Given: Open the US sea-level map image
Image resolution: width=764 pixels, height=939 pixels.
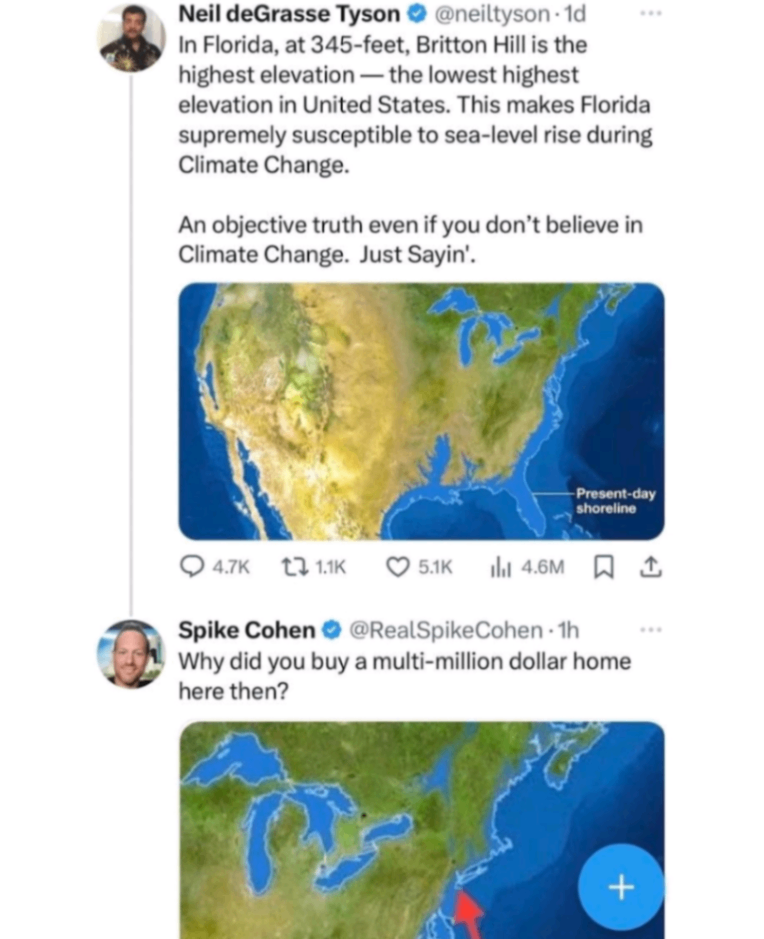Looking at the screenshot, I should click(421, 411).
